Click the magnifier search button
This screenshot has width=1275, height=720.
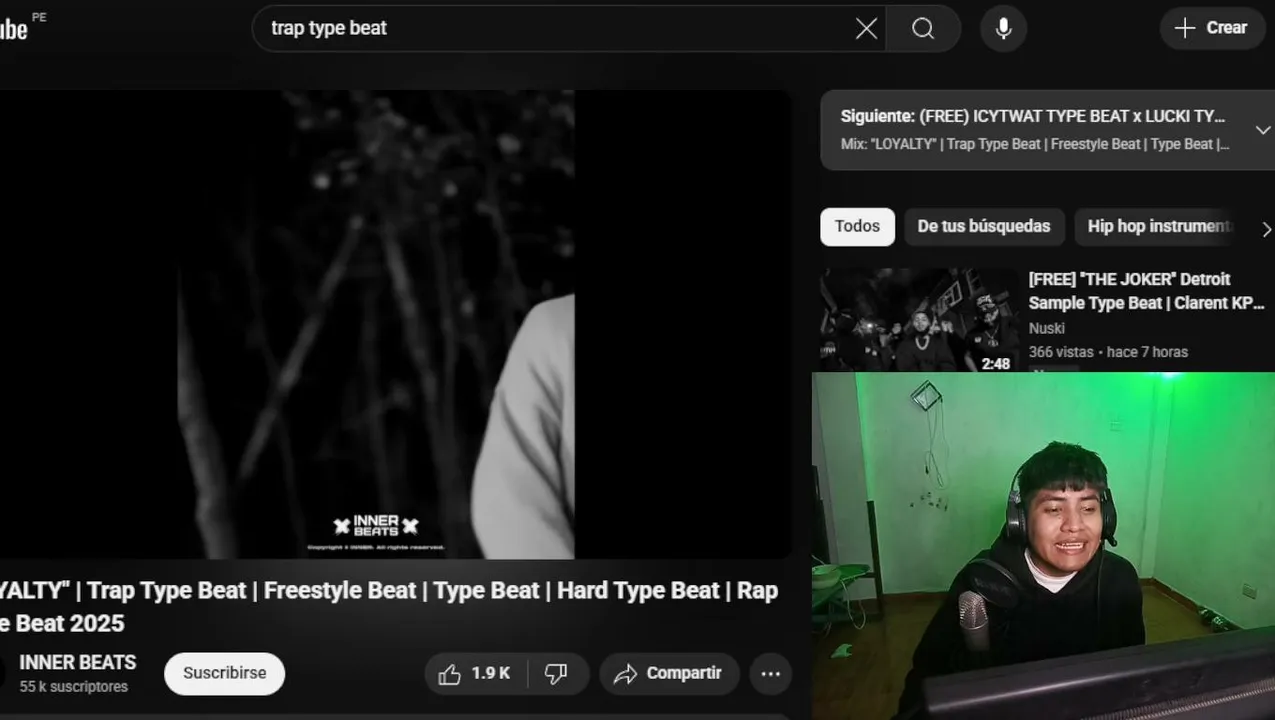coord(923,28)
